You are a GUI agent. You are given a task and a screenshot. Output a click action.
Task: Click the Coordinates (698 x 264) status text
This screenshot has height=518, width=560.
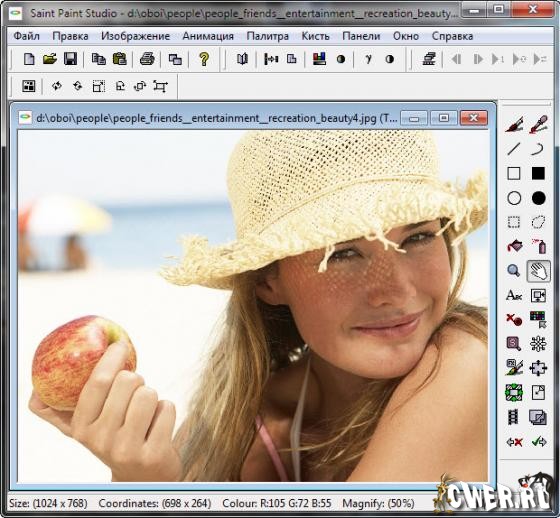[x=155, y=503]
